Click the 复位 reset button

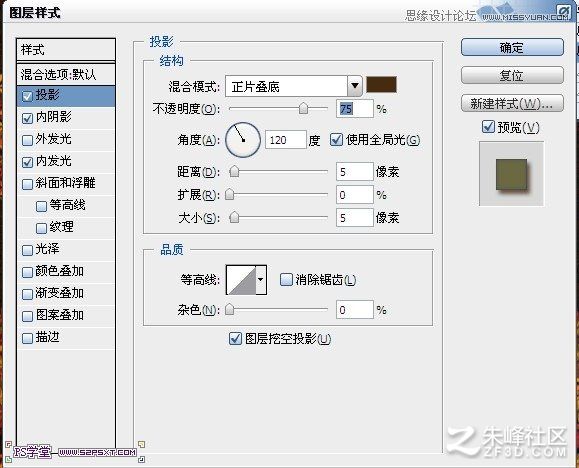pyautogui.click(x=512, y=75)
